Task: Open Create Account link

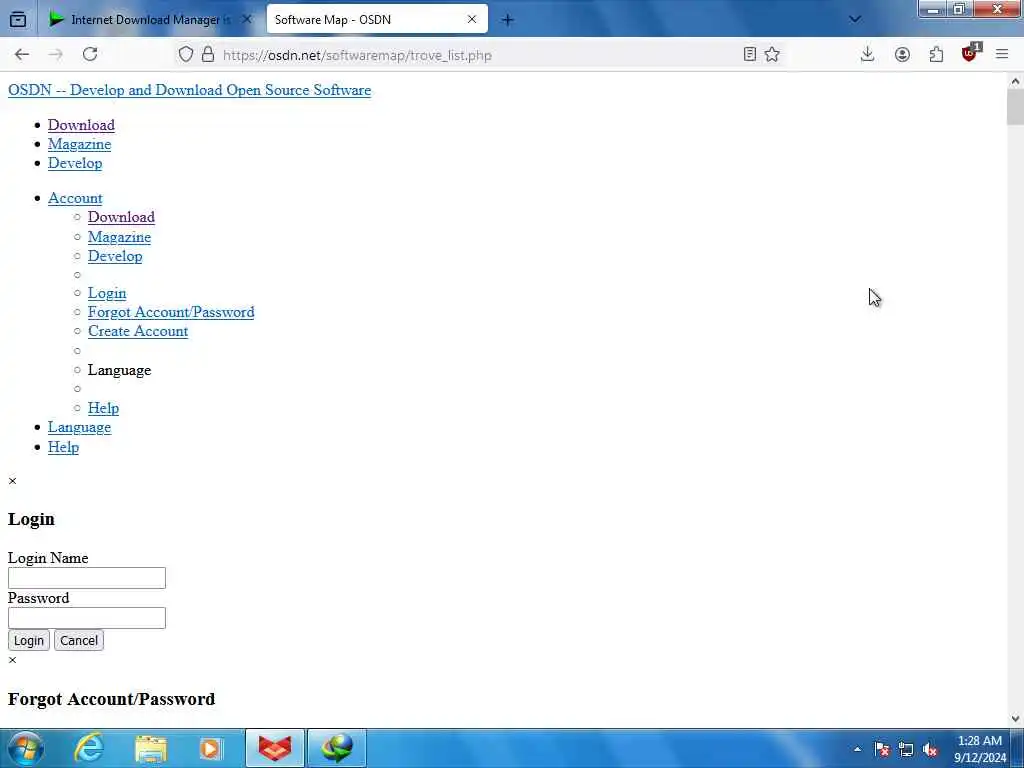Action: (x=138, y=331)
